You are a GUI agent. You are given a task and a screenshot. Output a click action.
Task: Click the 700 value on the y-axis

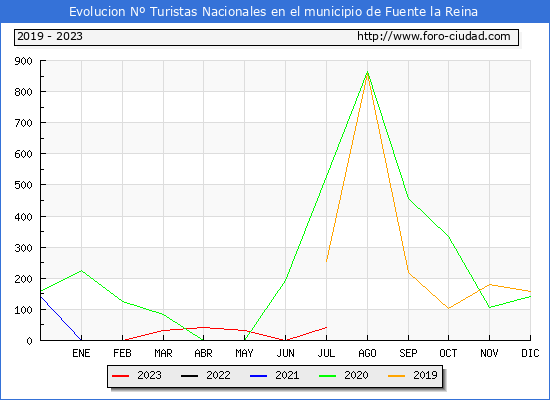[x=24, y=123]
